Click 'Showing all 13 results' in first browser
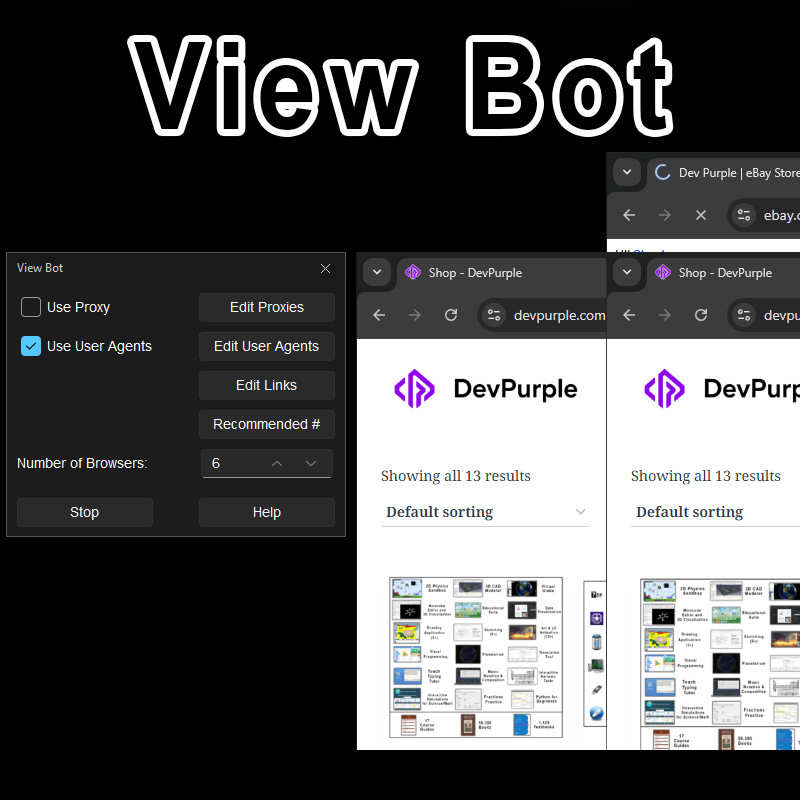Screen dimensions: 800x800 tap(456, 476)
